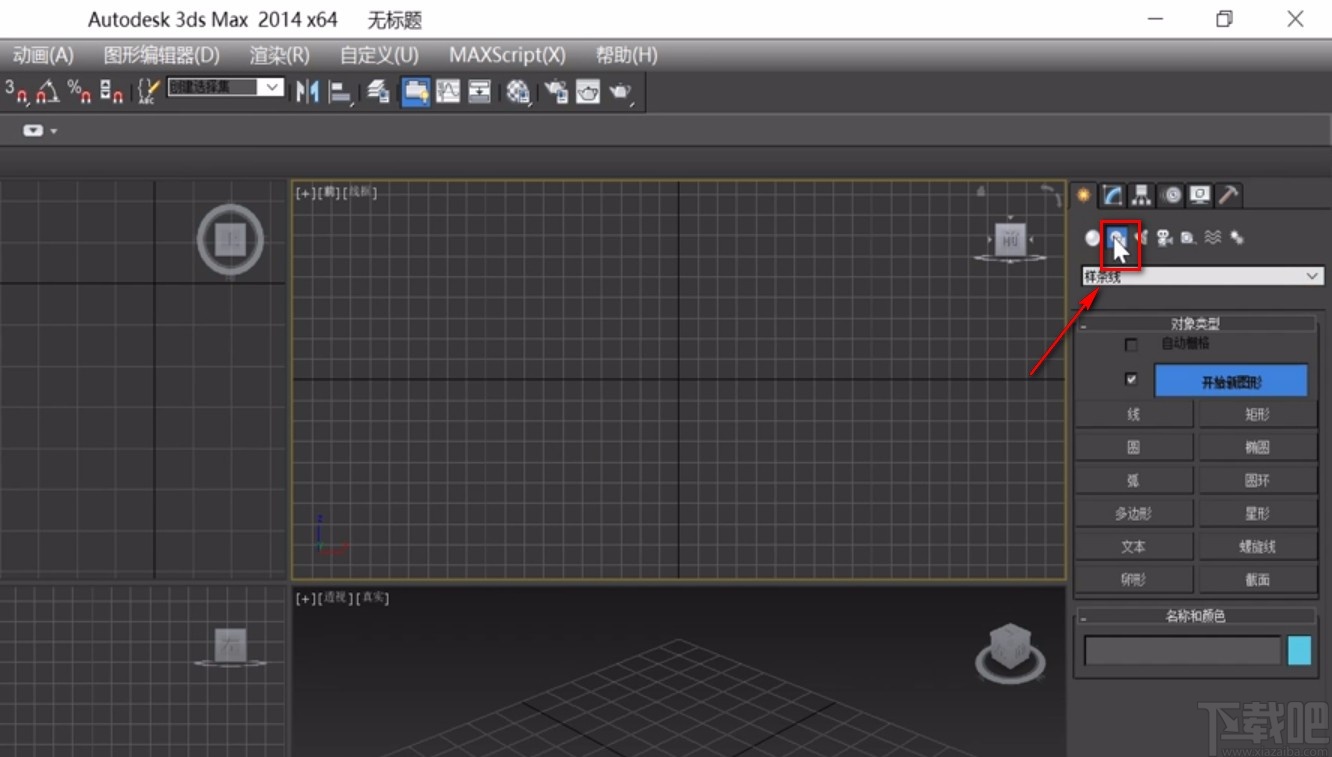Image resolution: width=1332 pixels, height=757 pixels.
Task: Select the Geometry sphere category
Action: point(1093,238)
